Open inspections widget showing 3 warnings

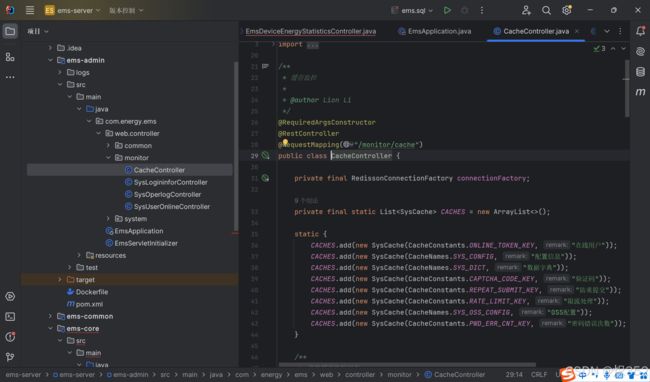599,48
